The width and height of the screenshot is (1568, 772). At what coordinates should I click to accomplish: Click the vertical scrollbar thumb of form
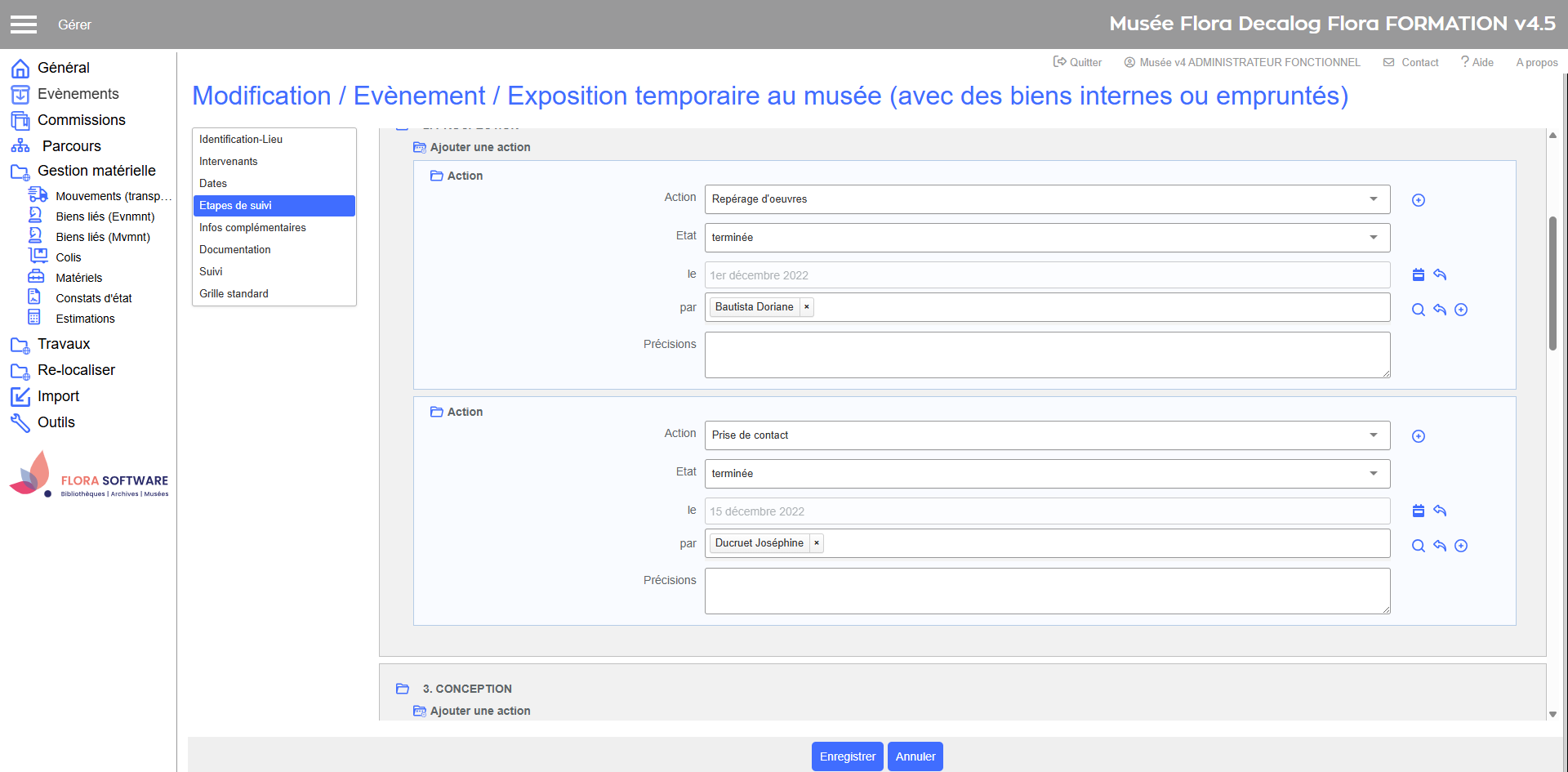click(x=1552, y=283)
